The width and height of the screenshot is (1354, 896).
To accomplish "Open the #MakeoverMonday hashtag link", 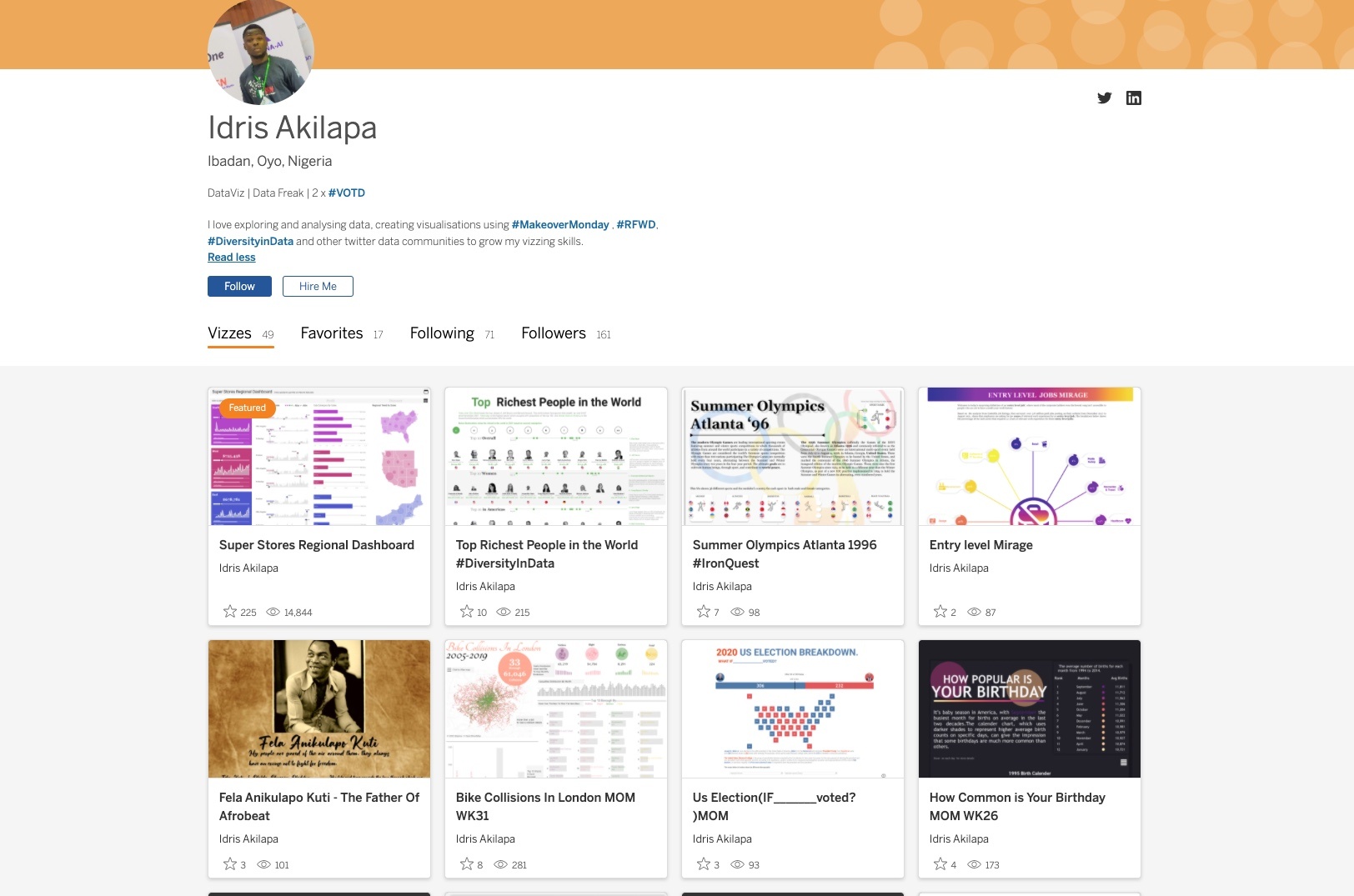I will 559,225.
